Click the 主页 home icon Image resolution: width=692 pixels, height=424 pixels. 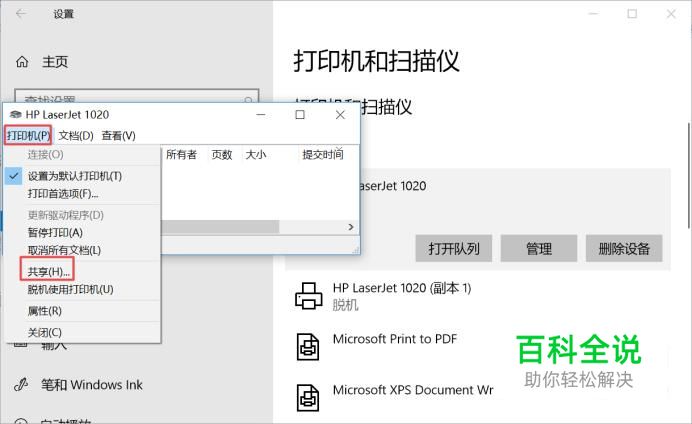[x=22, y=62]
